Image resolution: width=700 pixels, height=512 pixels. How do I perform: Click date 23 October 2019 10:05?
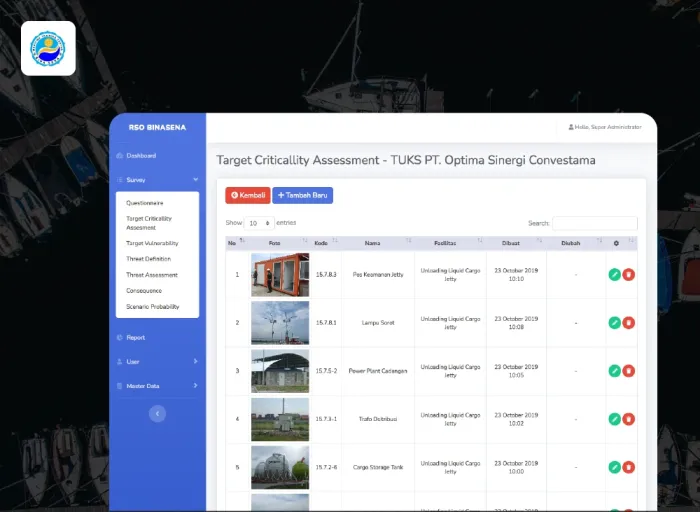(x=516, y=371)
